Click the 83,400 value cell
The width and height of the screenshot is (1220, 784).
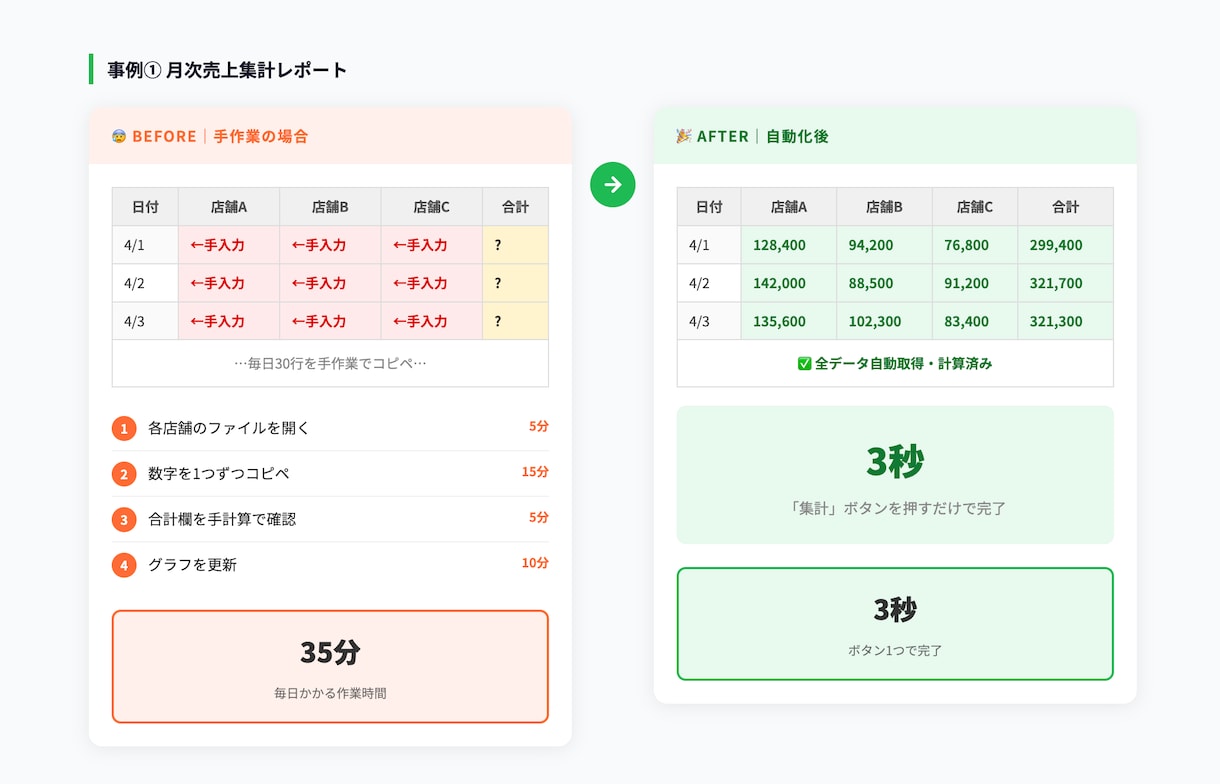click(x=975, y=321)
